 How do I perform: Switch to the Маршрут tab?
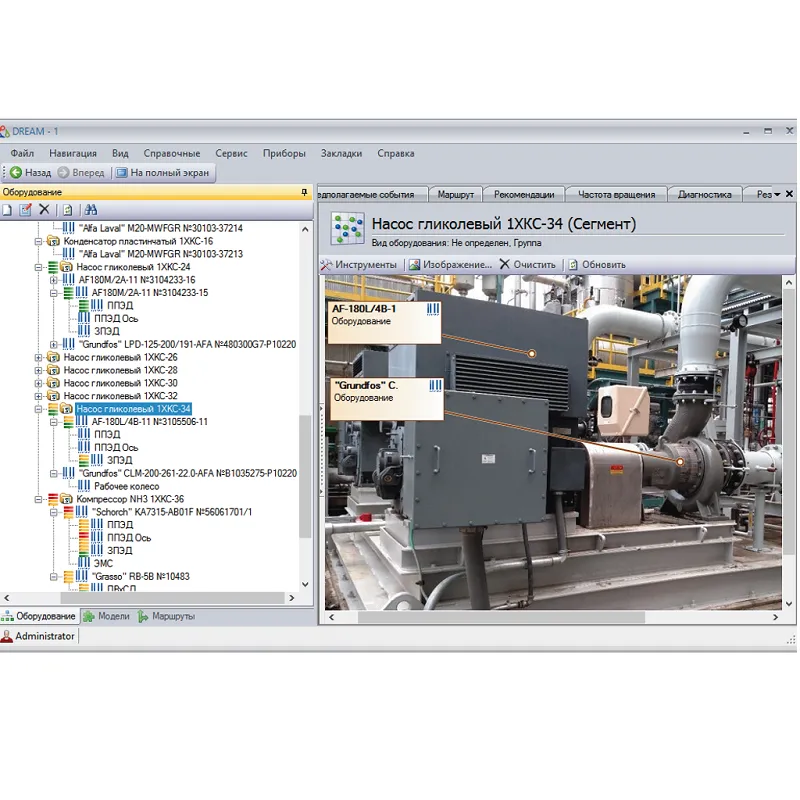tap(456, 194)
